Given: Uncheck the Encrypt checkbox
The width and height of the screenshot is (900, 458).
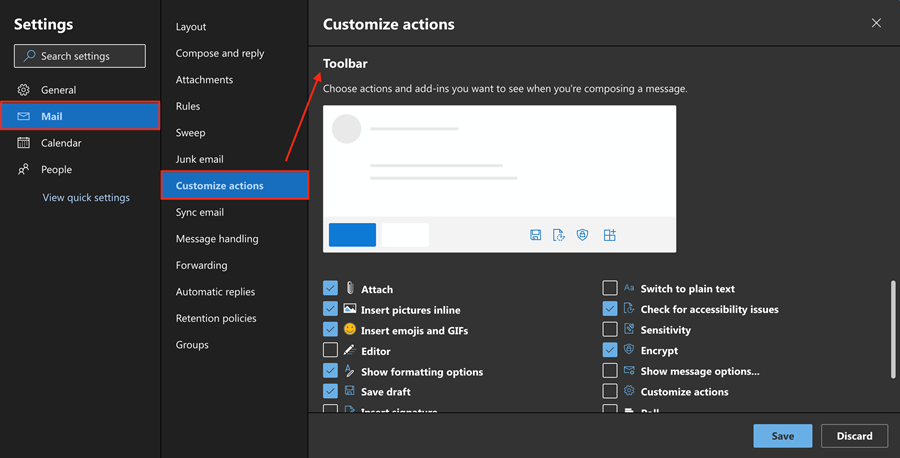Looking at the screenshot, I should coord(610,350).
